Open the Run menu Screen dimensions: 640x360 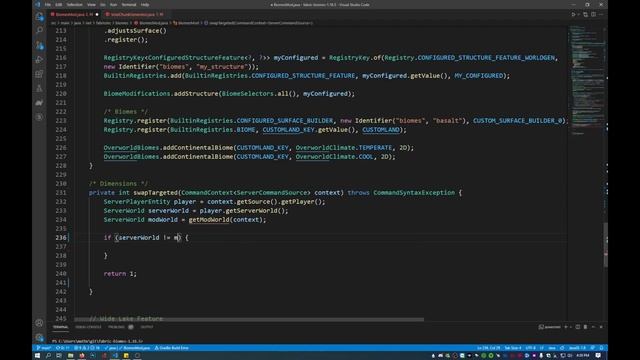point(113,4)
